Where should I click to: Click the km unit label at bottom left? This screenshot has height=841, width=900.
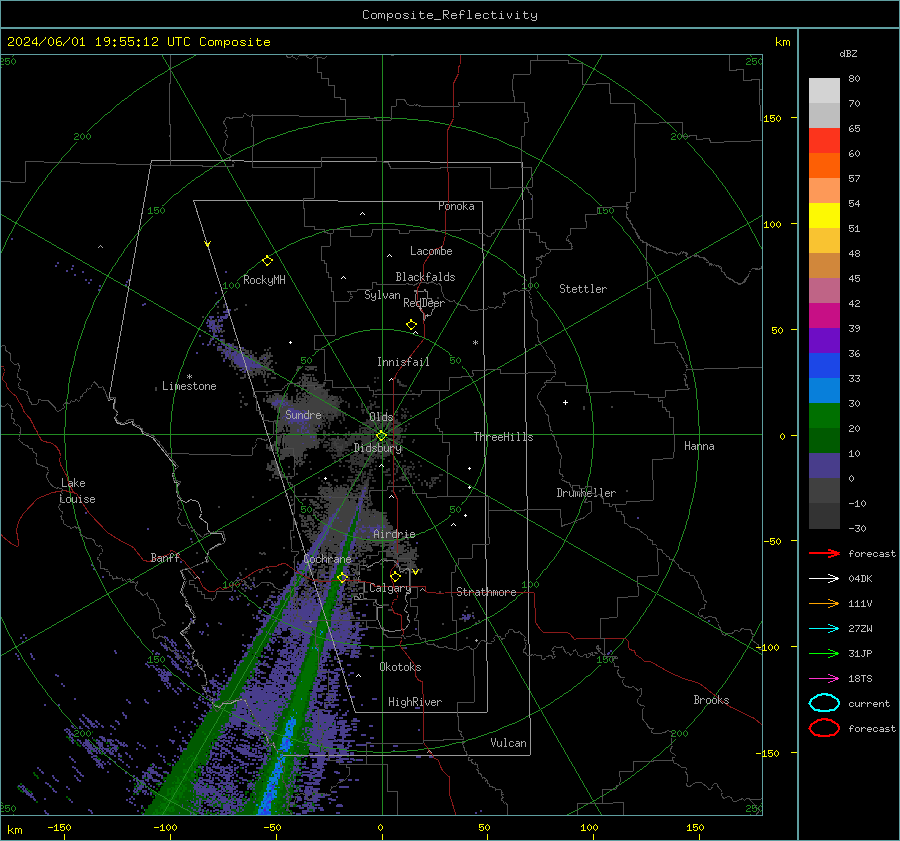(14, 830)
